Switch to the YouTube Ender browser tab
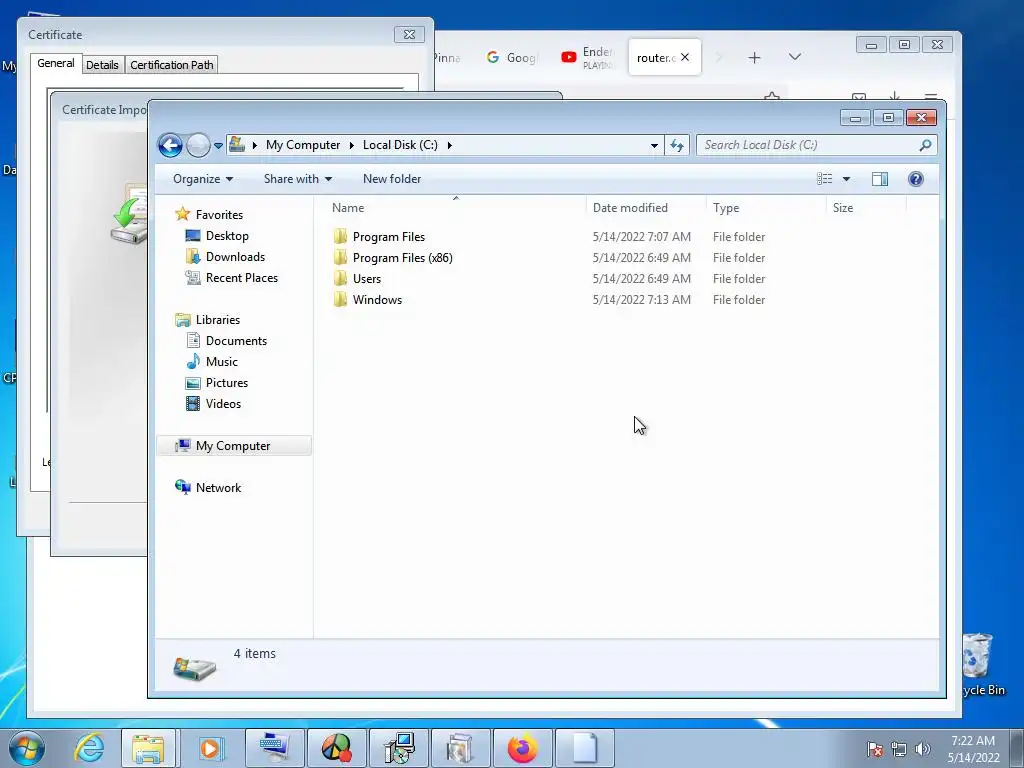Screen dimensions: 1024x768 [x=588, y=57]
